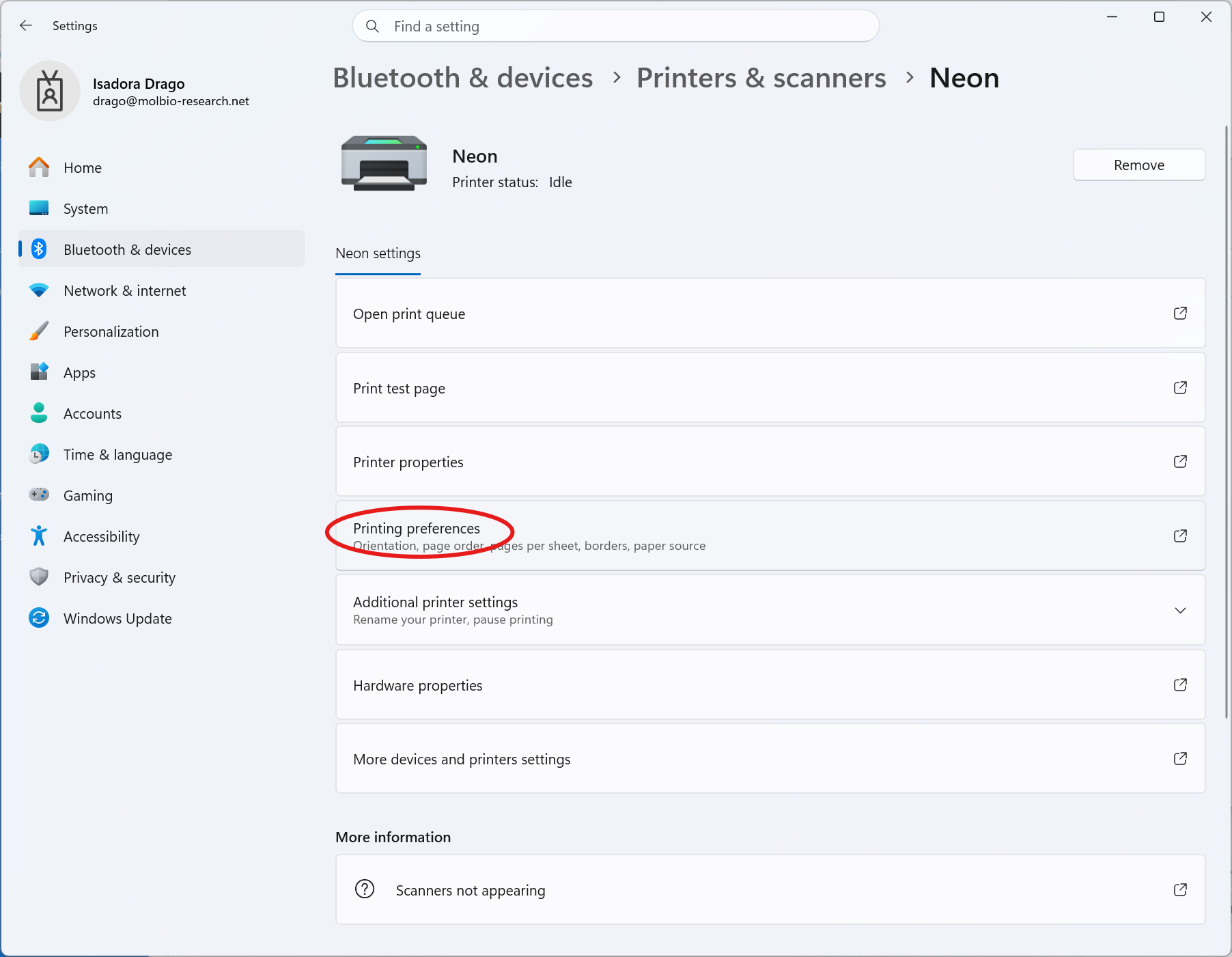
Task: Open Gaming settings category
Action: click(x=161, y=495)
